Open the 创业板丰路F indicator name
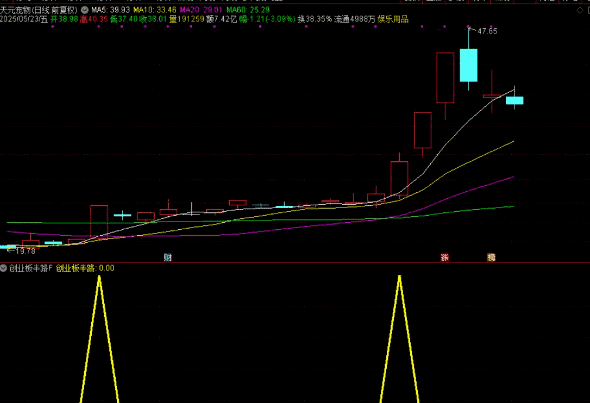 tap(30, 268)
